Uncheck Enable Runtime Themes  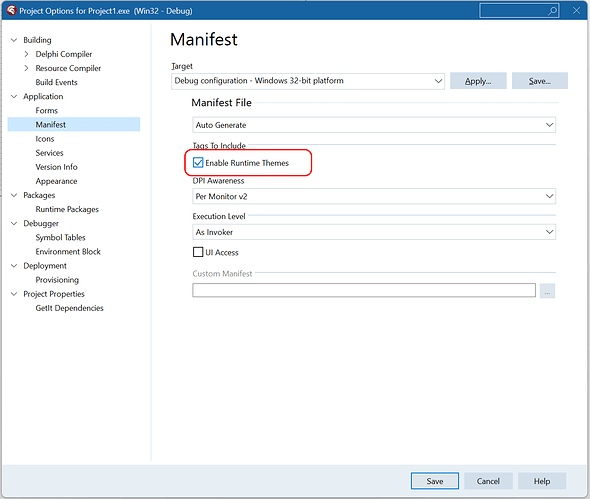(198, 163)
